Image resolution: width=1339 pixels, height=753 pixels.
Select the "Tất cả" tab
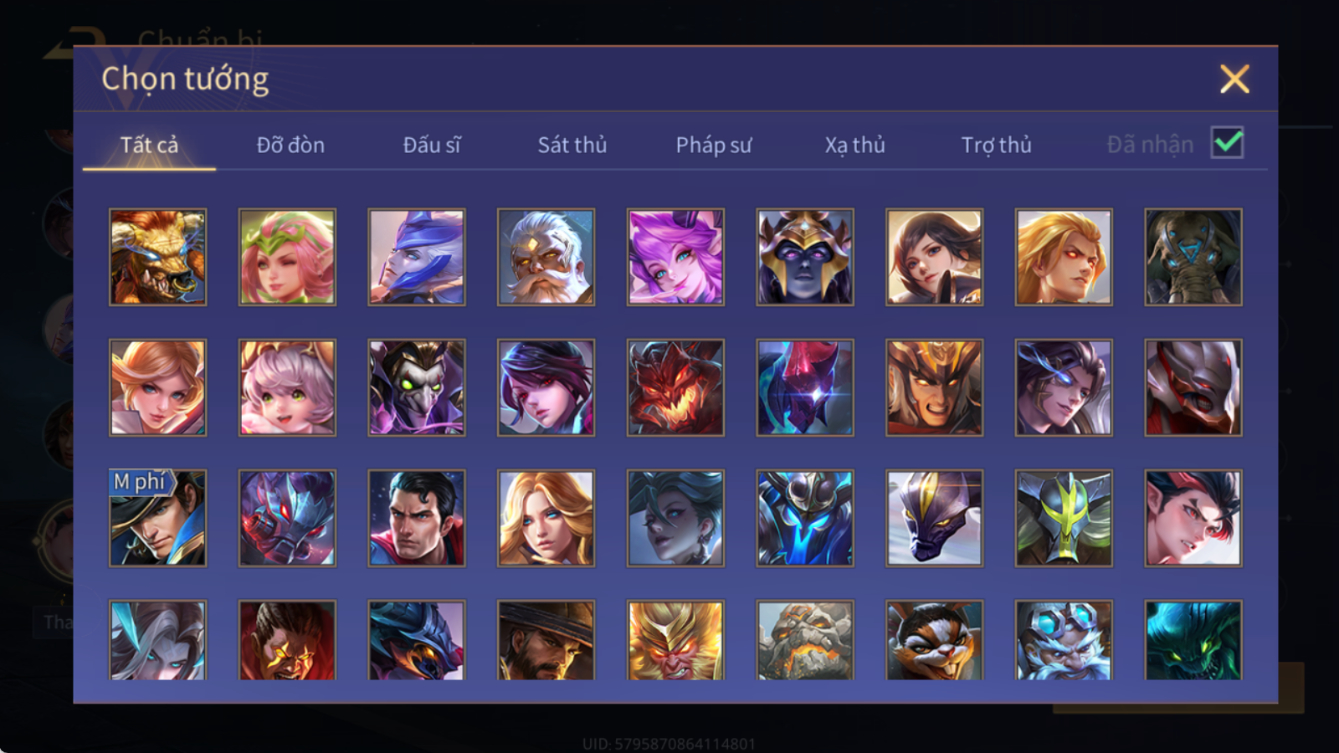(x=149, y=145)
